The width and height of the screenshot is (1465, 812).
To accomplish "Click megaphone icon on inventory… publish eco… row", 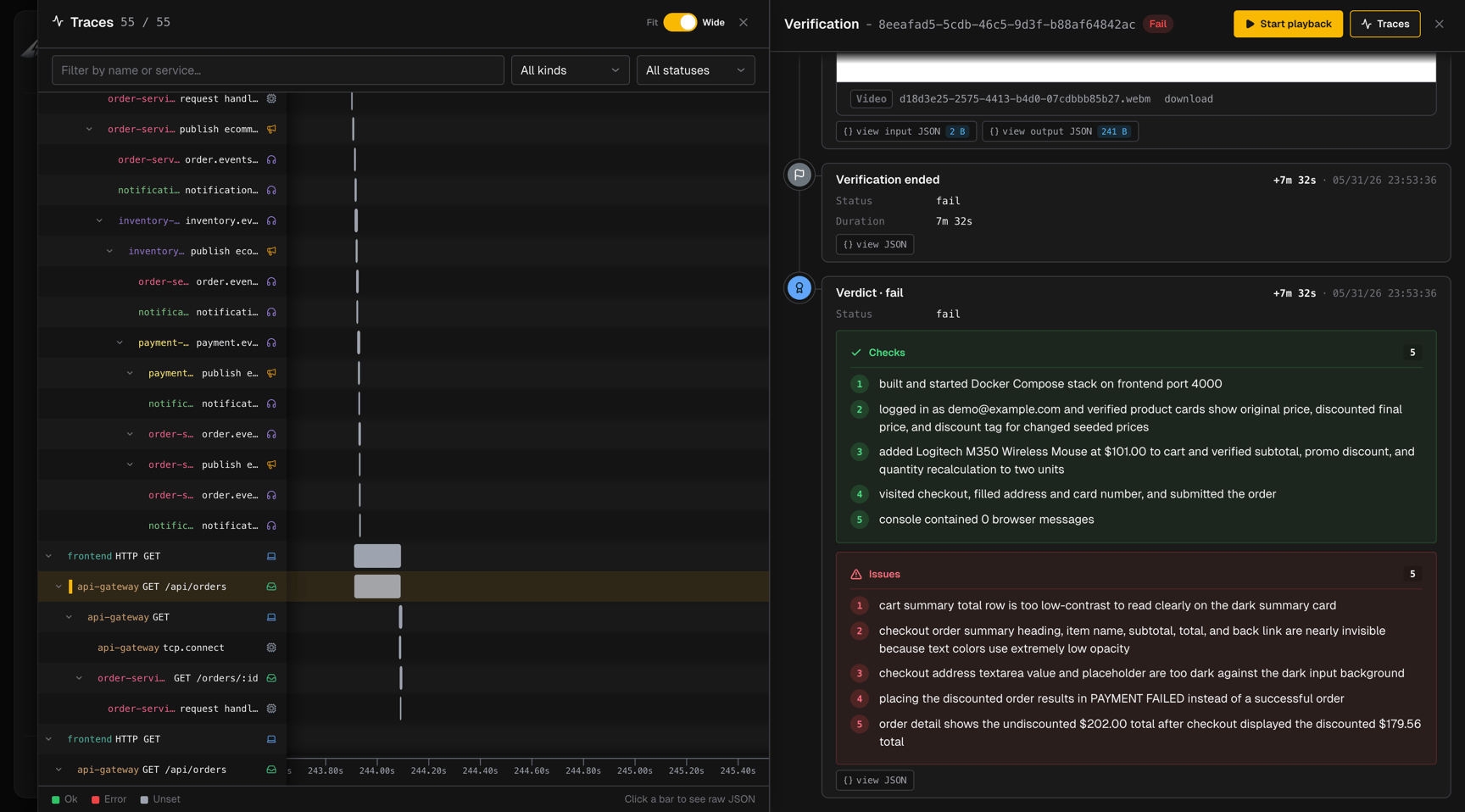I will point(271,251).
